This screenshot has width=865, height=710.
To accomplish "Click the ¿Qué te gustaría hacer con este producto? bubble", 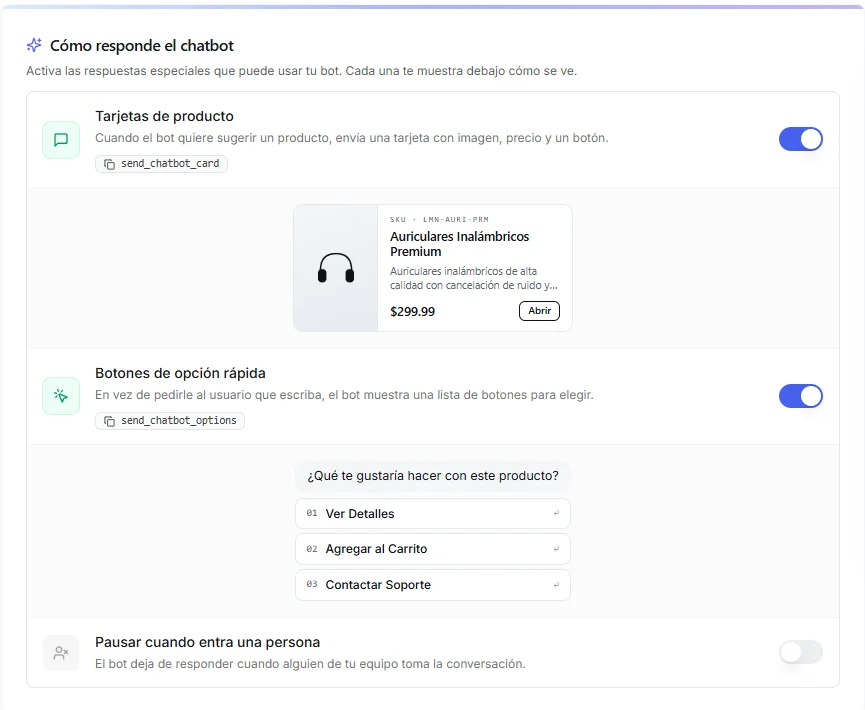I will [432, 476].
